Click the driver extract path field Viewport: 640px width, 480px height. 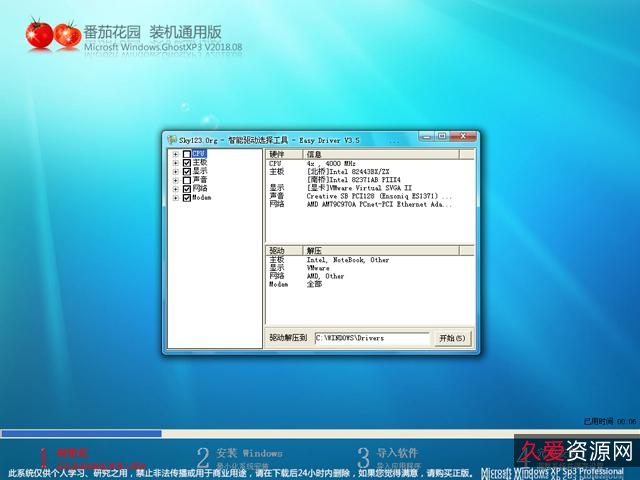click(372, 338)
